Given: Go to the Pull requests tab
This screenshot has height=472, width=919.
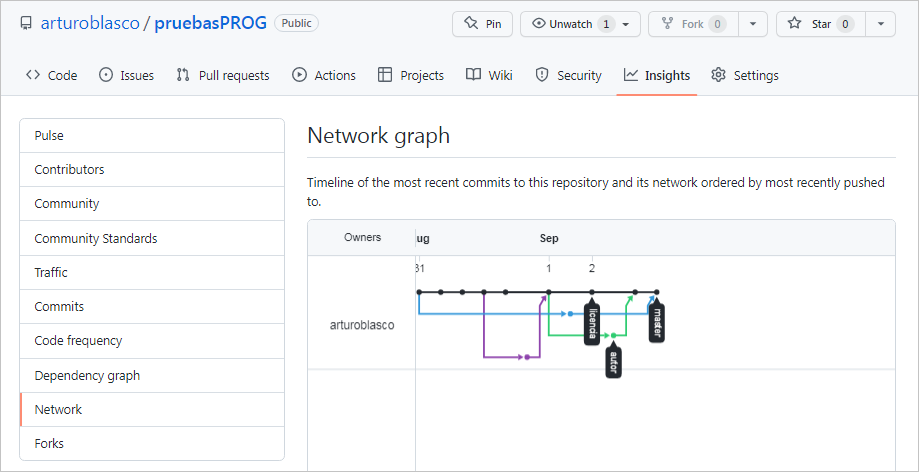Looking at the screenshot, I should (223, 75).
